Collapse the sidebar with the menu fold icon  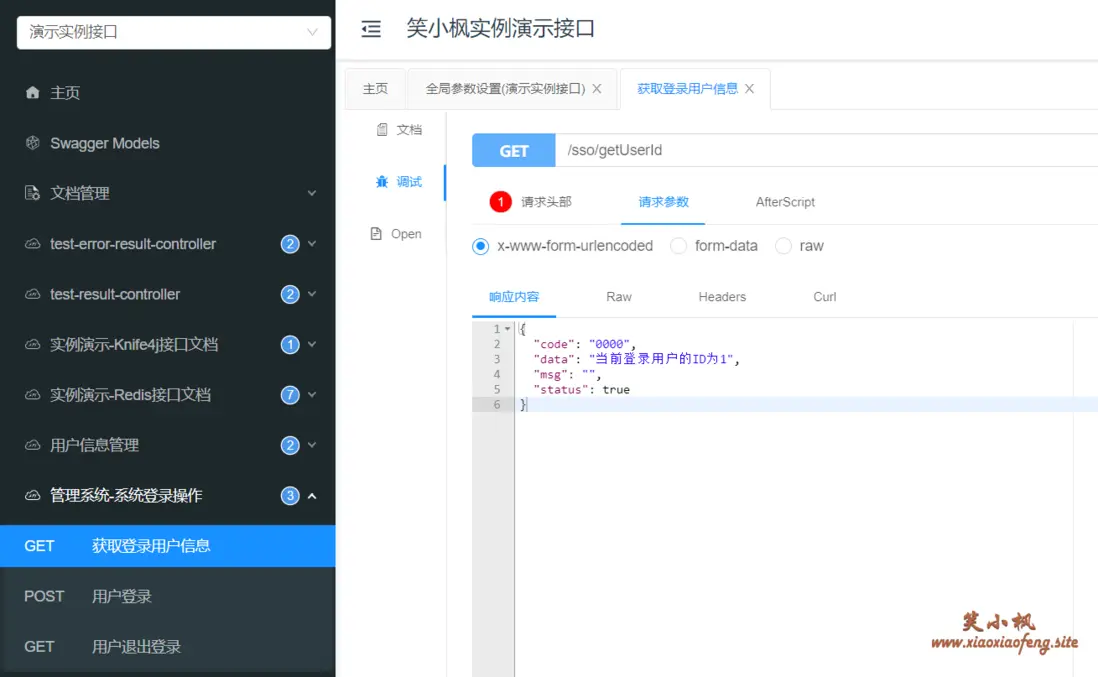[371, 29]
